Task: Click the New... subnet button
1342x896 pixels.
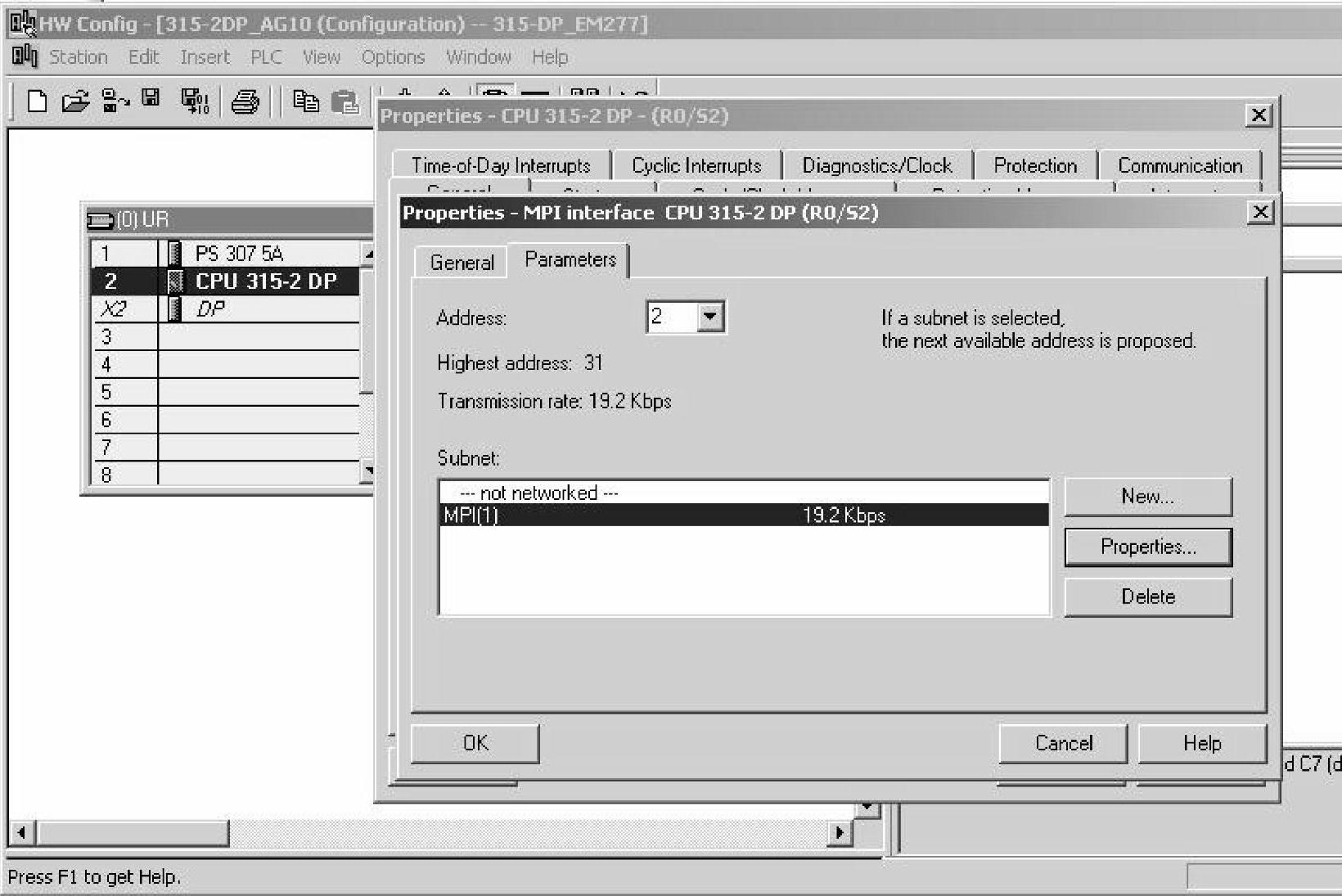Action: tap(1148, 497)
